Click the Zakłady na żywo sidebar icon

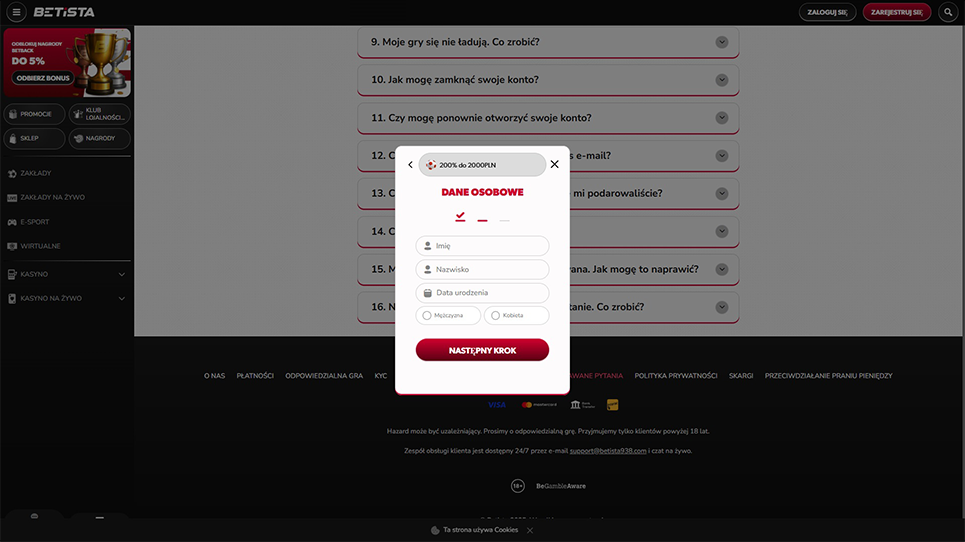tap(12, 198)
